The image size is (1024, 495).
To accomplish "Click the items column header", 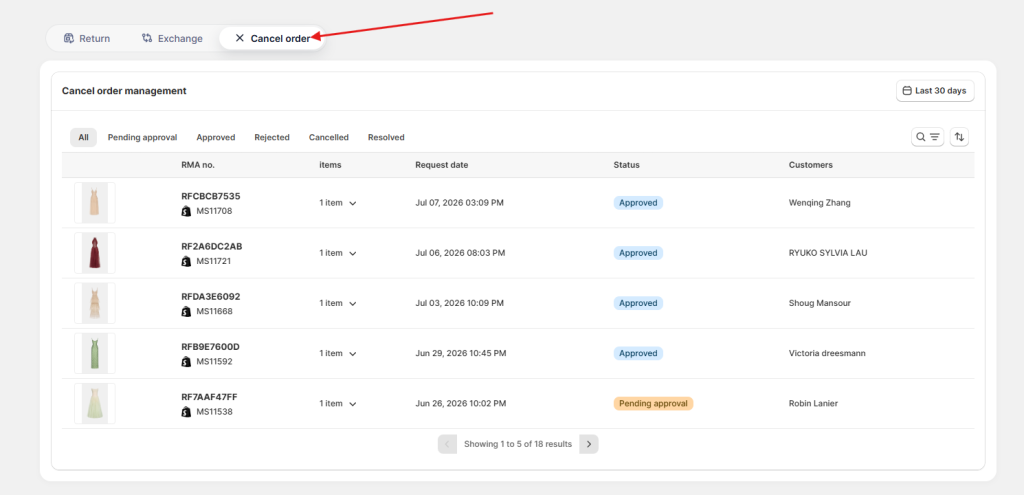I will coord(330,165).
